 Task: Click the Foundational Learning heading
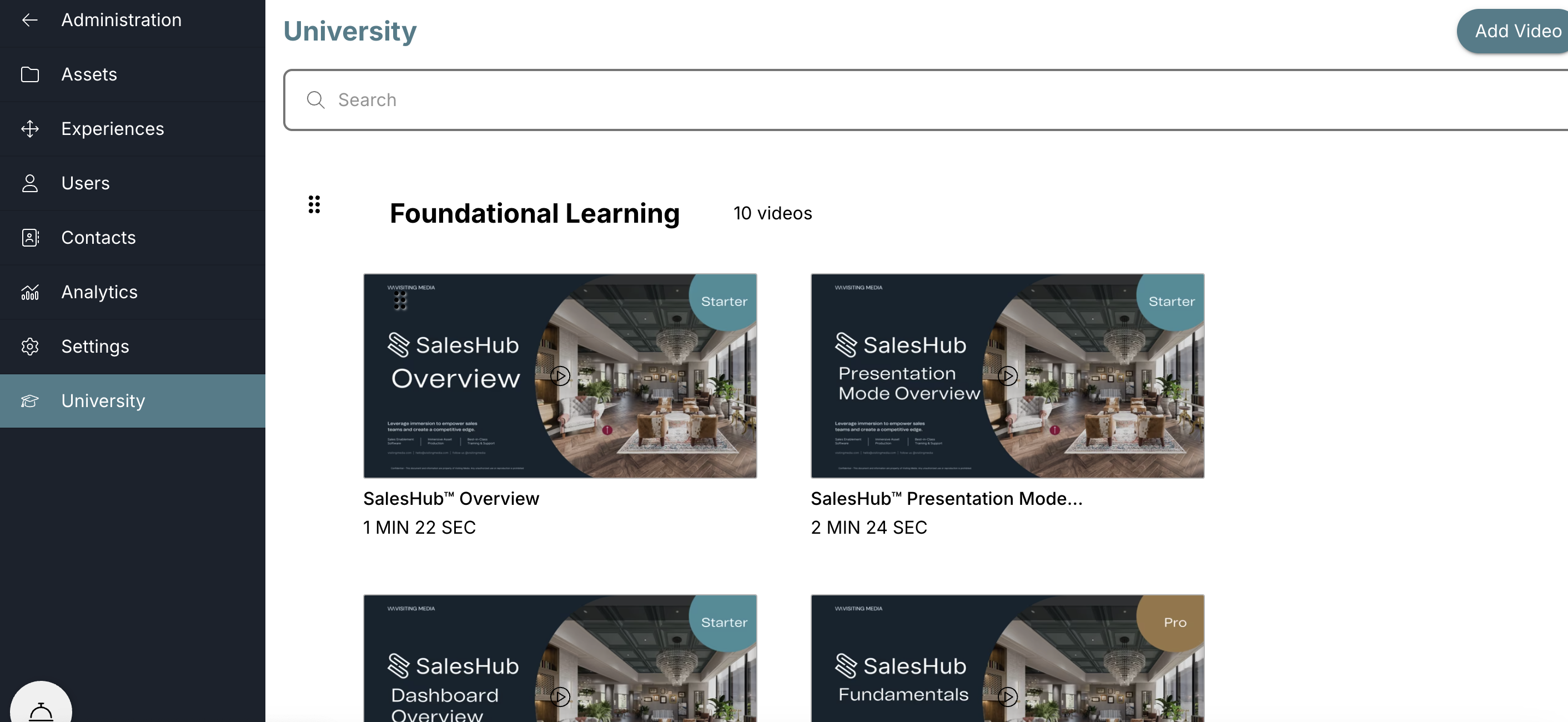(x=535, y=214)
